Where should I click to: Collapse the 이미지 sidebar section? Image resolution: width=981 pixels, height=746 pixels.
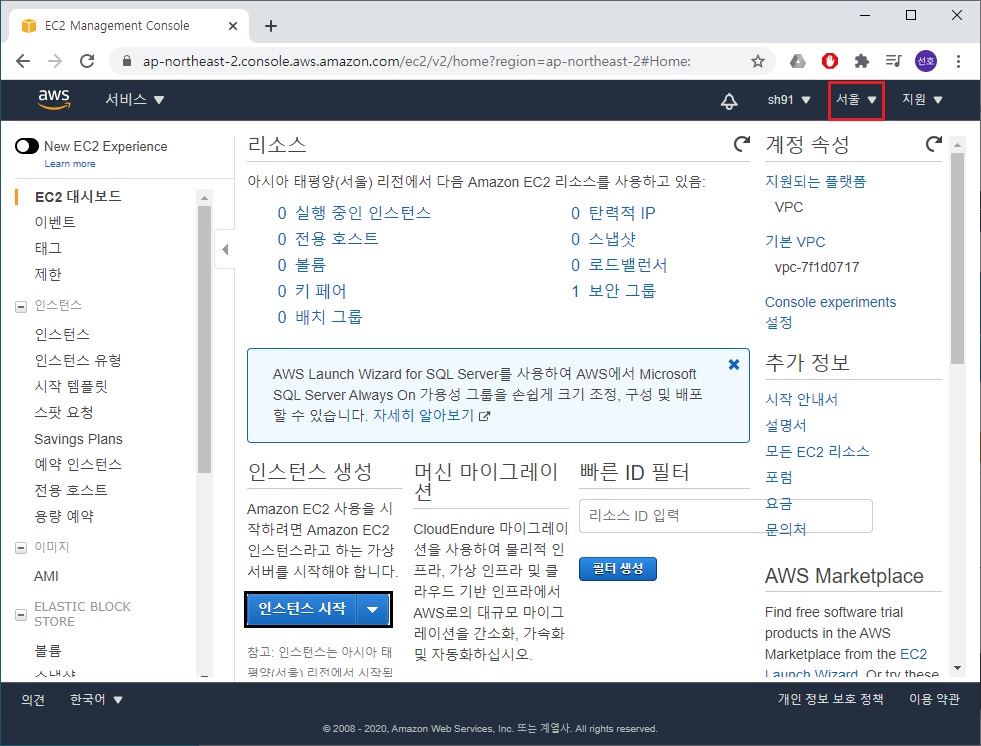click(21, 548)
